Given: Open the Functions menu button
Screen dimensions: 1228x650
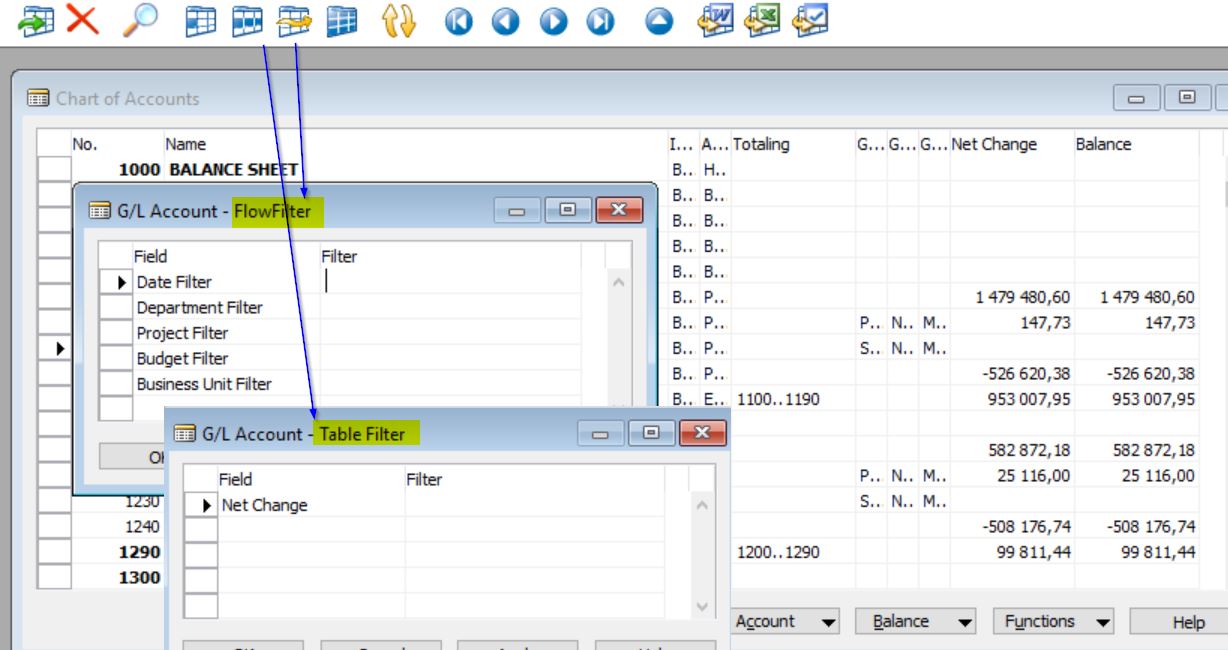Looking at the screenshot, I should tap(1053, 622).
